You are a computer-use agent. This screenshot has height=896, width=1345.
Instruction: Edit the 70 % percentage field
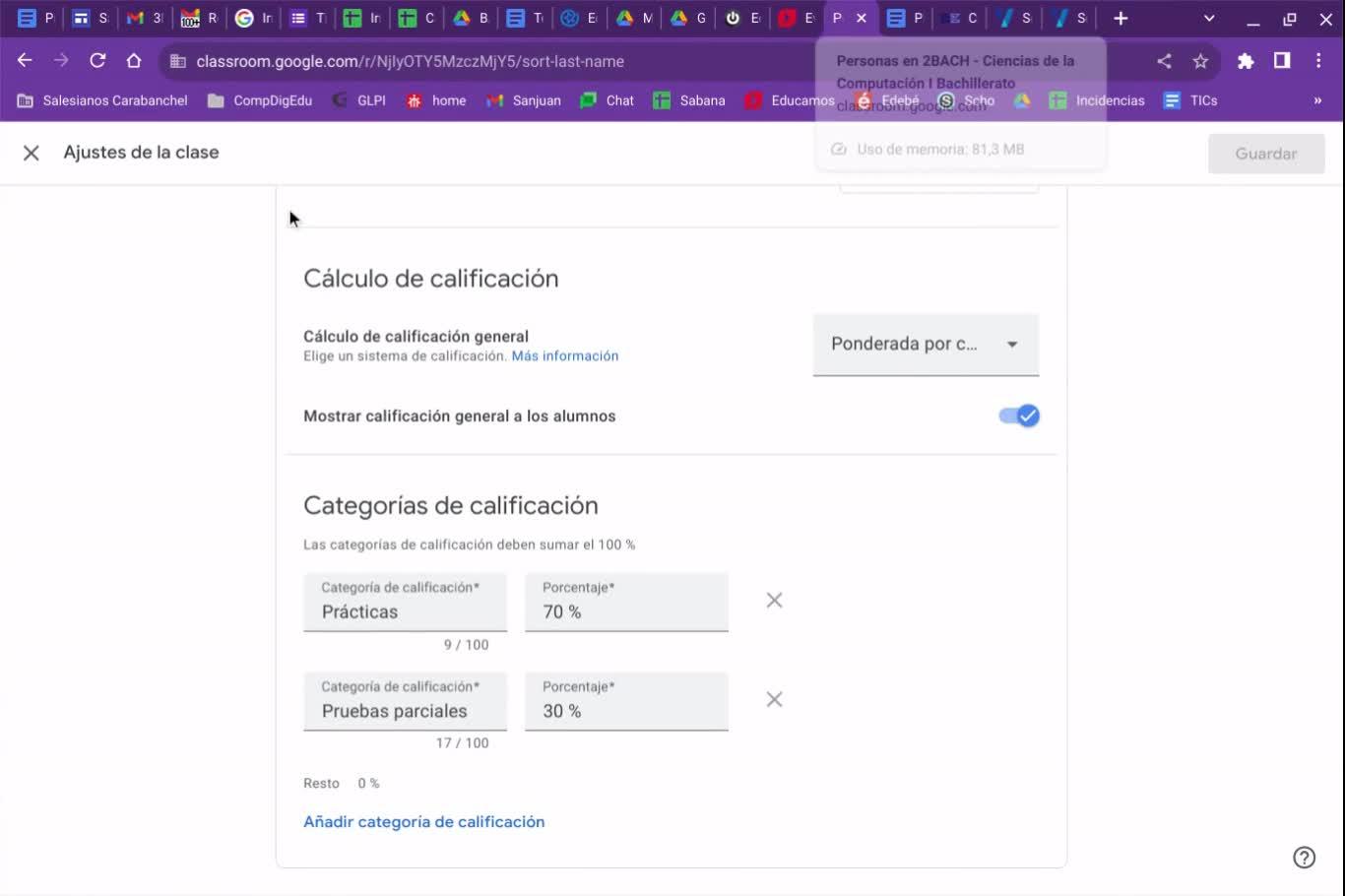click(626, 603)
